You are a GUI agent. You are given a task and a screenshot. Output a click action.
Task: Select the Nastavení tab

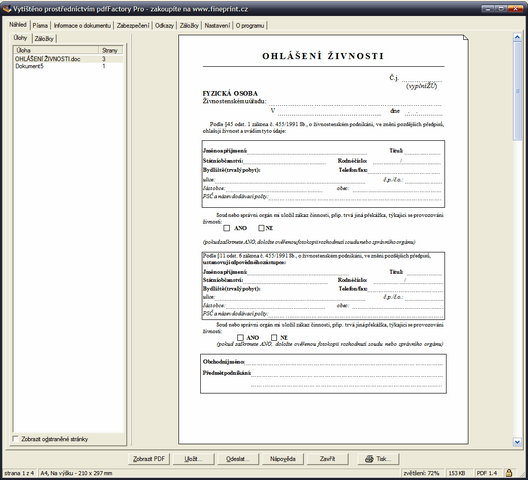pos(217,25)
